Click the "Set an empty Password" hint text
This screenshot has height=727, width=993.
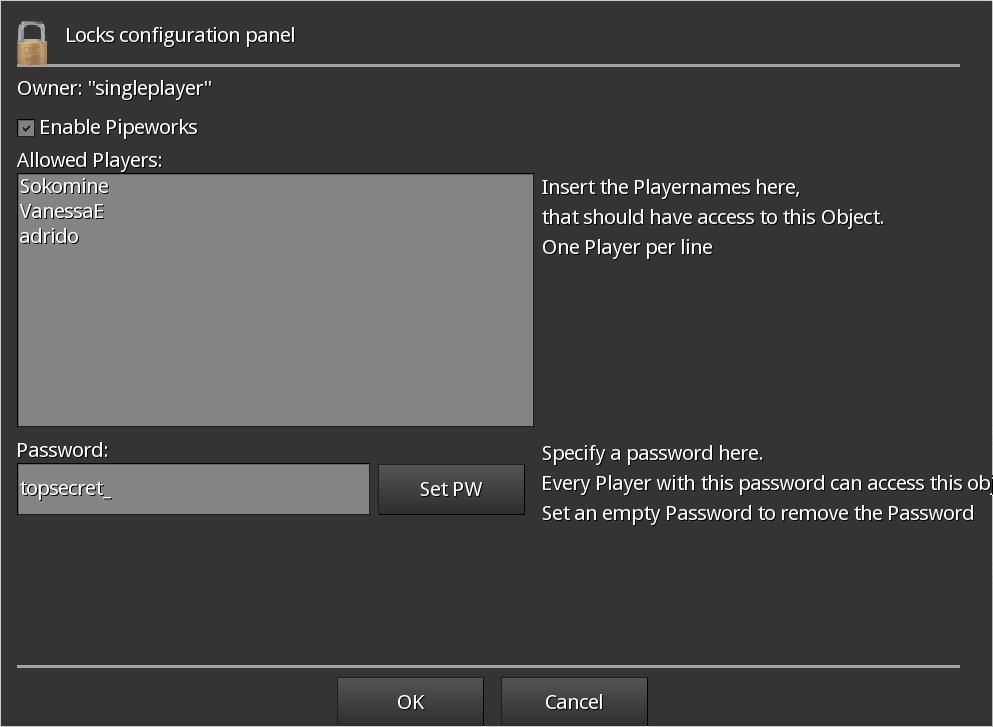click(x=757, y=513)
